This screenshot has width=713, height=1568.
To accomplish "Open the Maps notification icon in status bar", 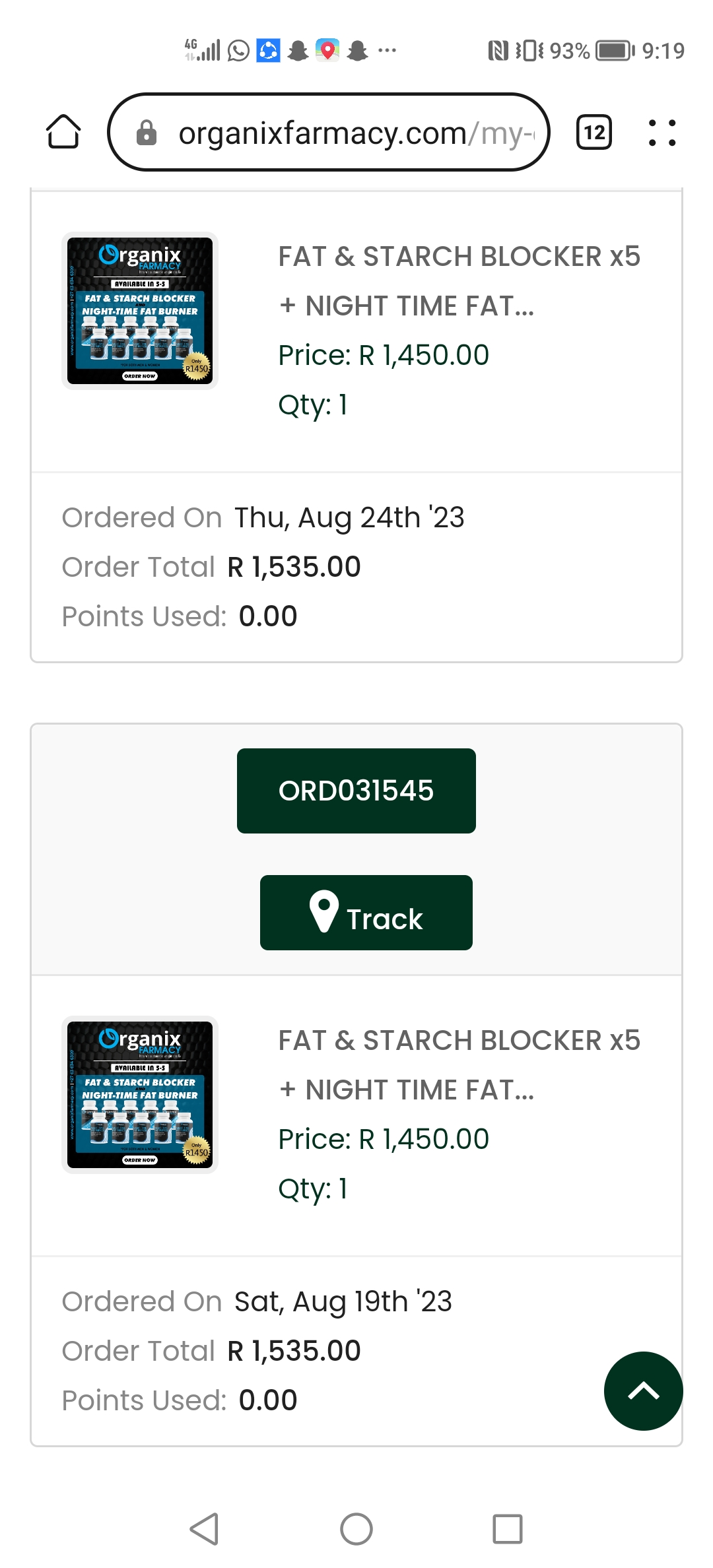I will (x=327, y=50).
